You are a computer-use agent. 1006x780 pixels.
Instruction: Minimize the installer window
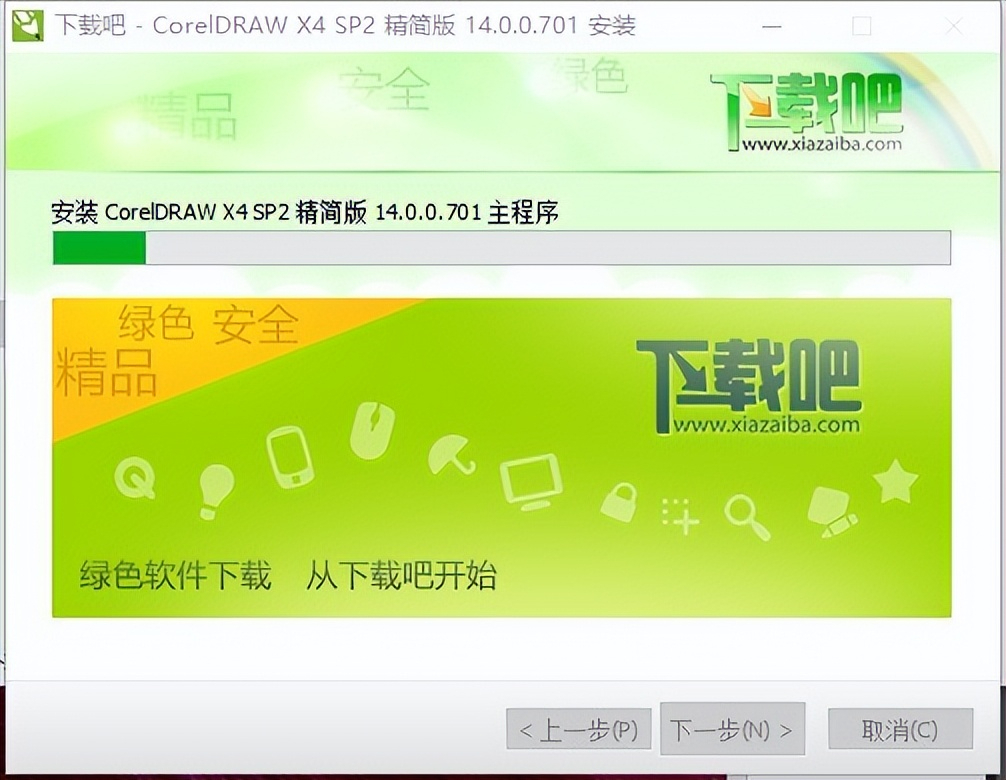[772, 26]
